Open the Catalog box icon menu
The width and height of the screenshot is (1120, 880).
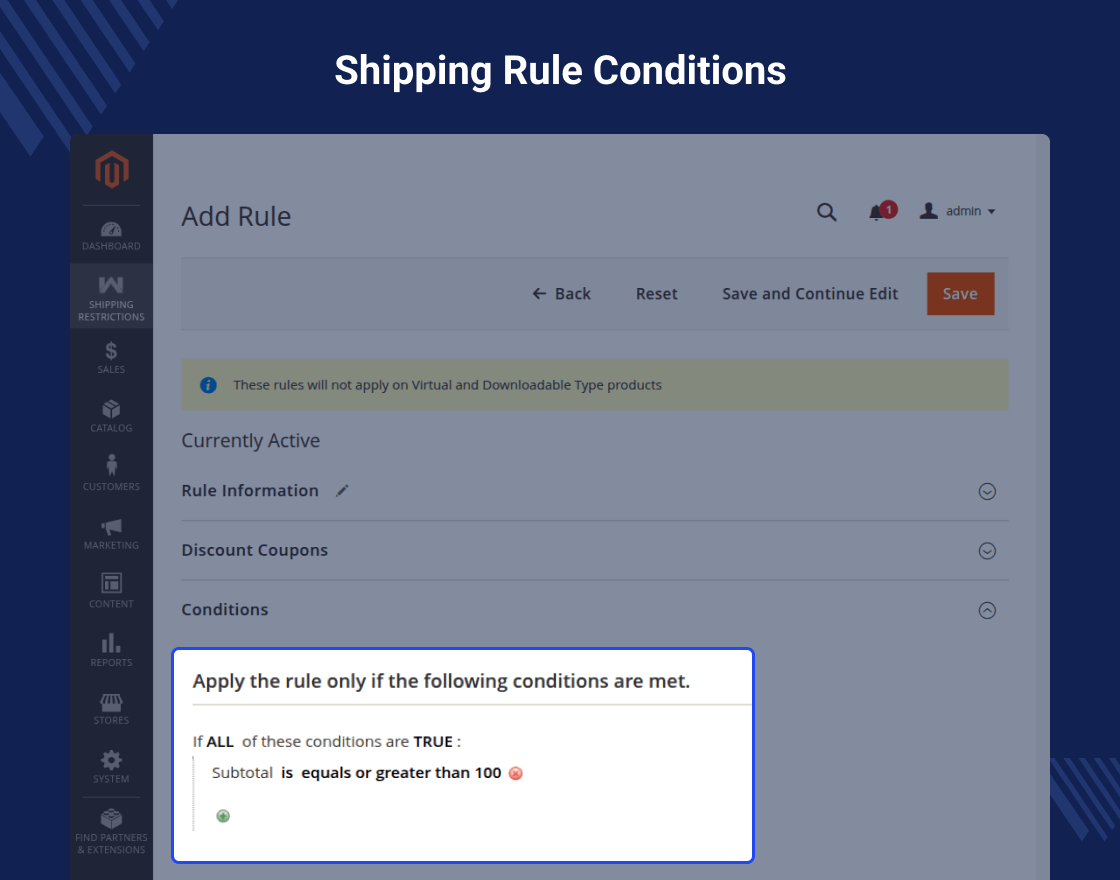(111, 415)
